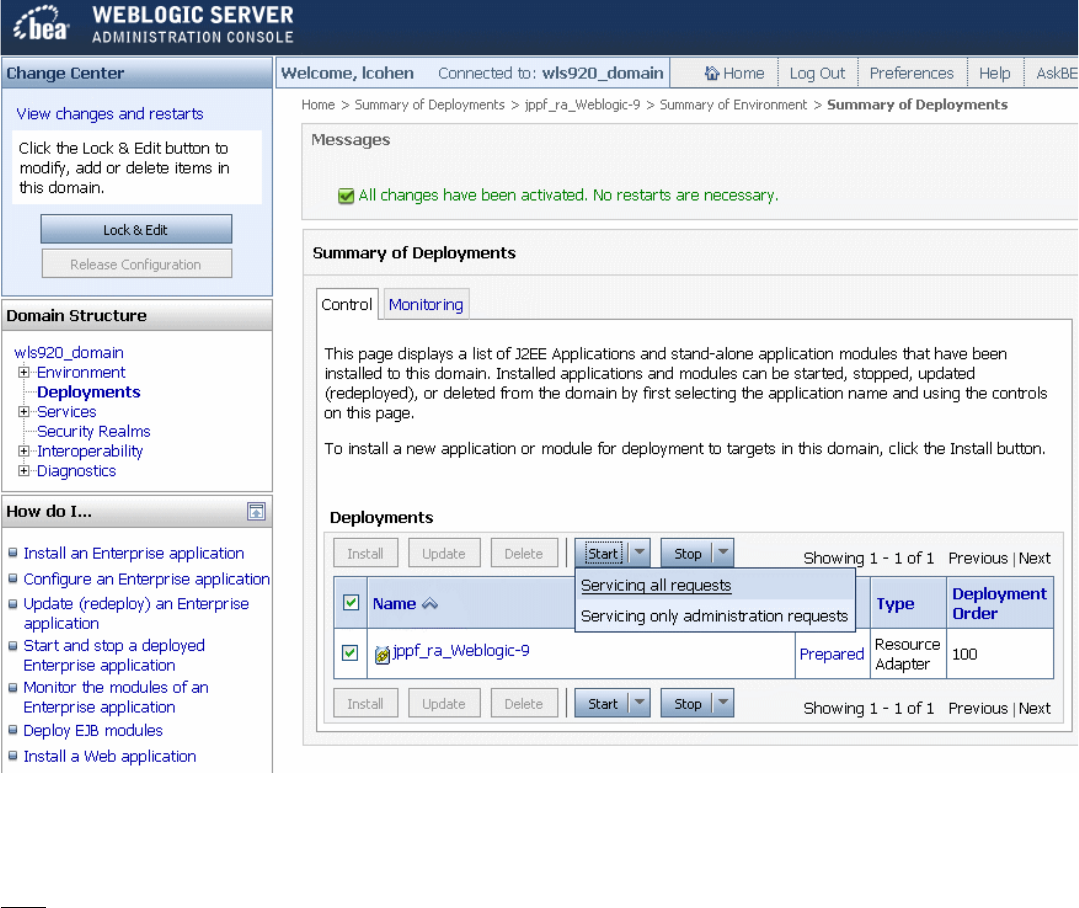Open the top Start button dropdown arrow
The image size is (1079, 908).
pos(640,552)
